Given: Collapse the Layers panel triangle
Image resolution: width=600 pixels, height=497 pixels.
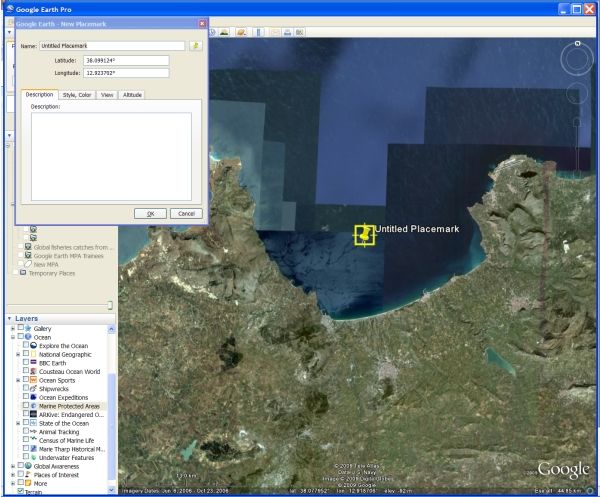Looking at the screenshot, I should click(x=10, y=318).
